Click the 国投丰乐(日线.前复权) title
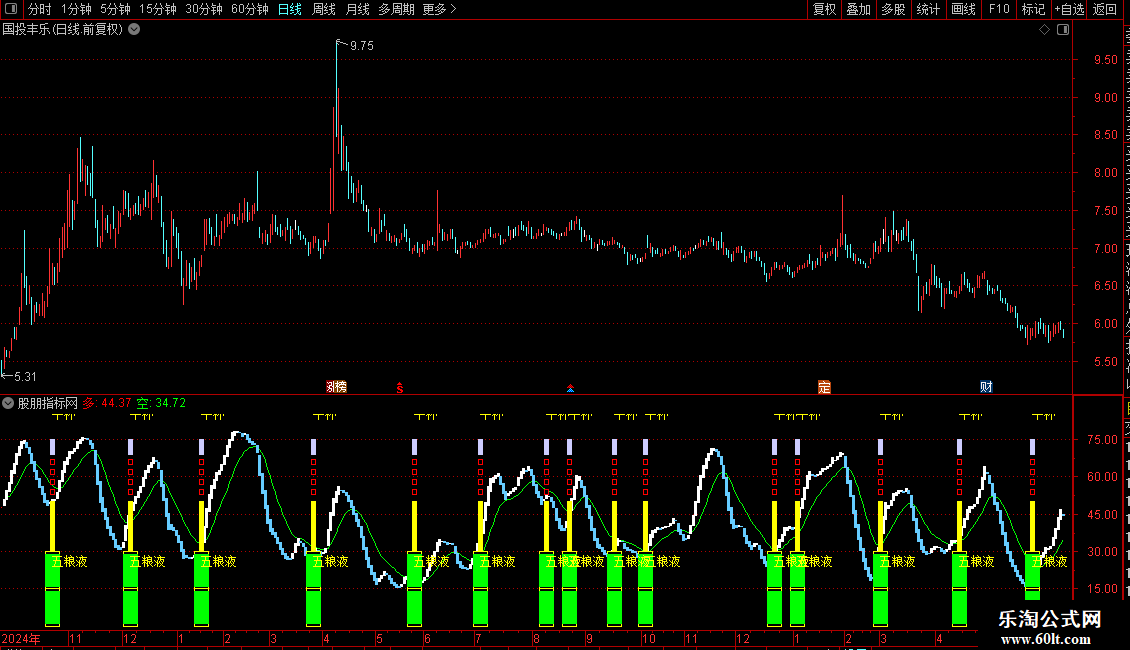Viewport: 1130px width, 650px height. click(x=63, y=30)
